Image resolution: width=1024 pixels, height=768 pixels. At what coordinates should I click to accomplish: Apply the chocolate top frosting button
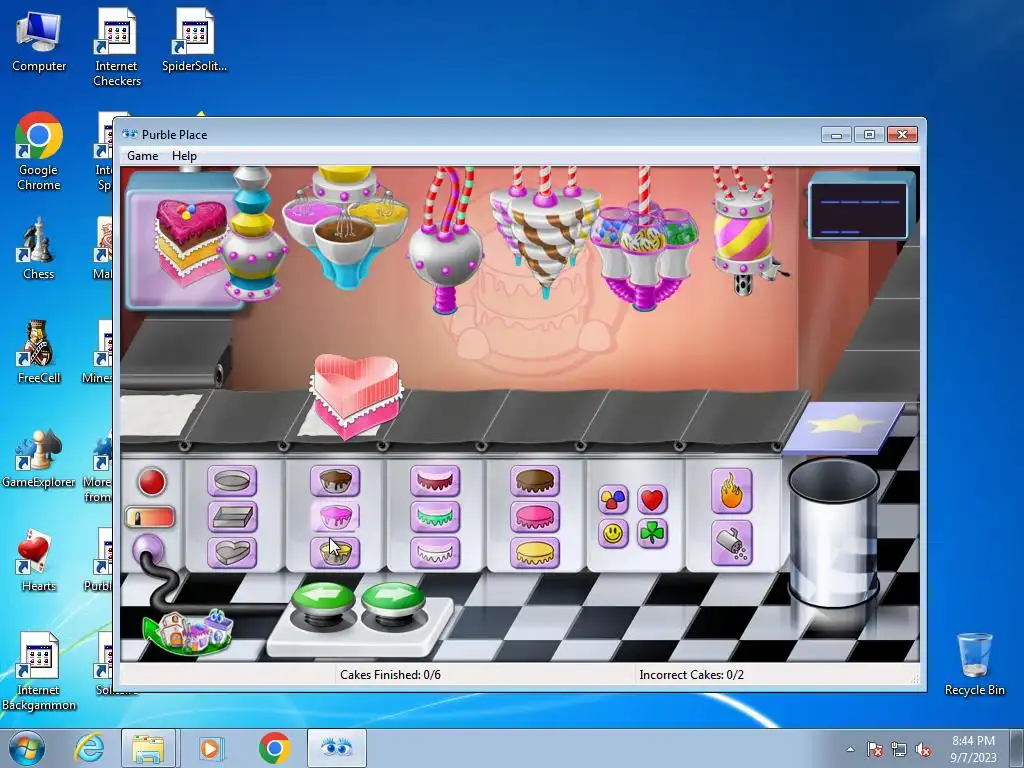[535, 481]
